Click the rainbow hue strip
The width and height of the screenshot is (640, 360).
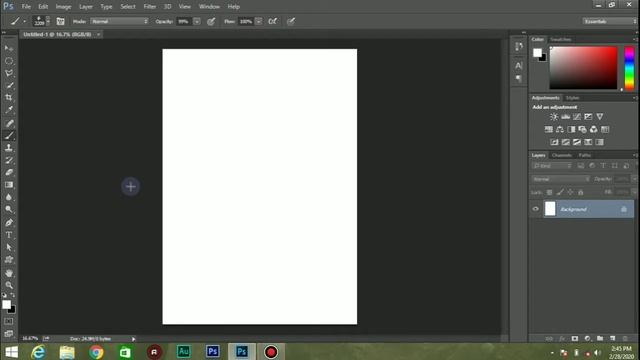[629, 68]
